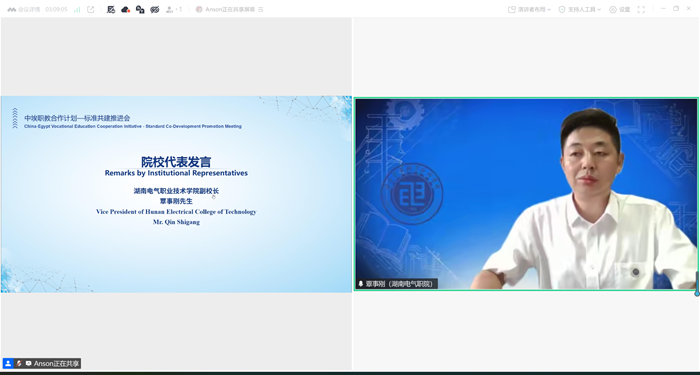Click the crossed-eye watermark icon
Image resolution: width=700 pixels, height=375 pixels.
click(x=154, y=9)
